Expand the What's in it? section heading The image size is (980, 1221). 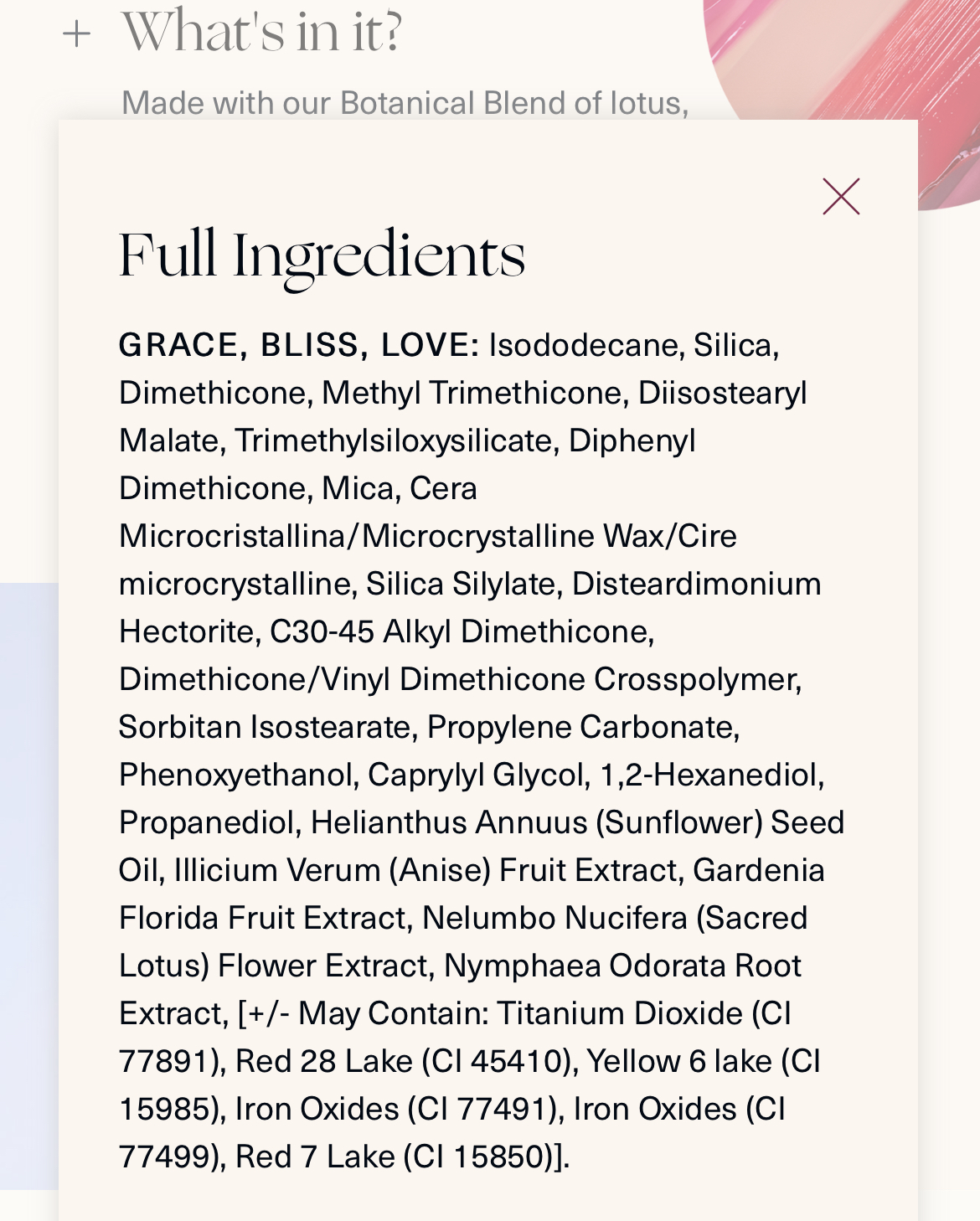pyautogui.click(x=262, y=32)
